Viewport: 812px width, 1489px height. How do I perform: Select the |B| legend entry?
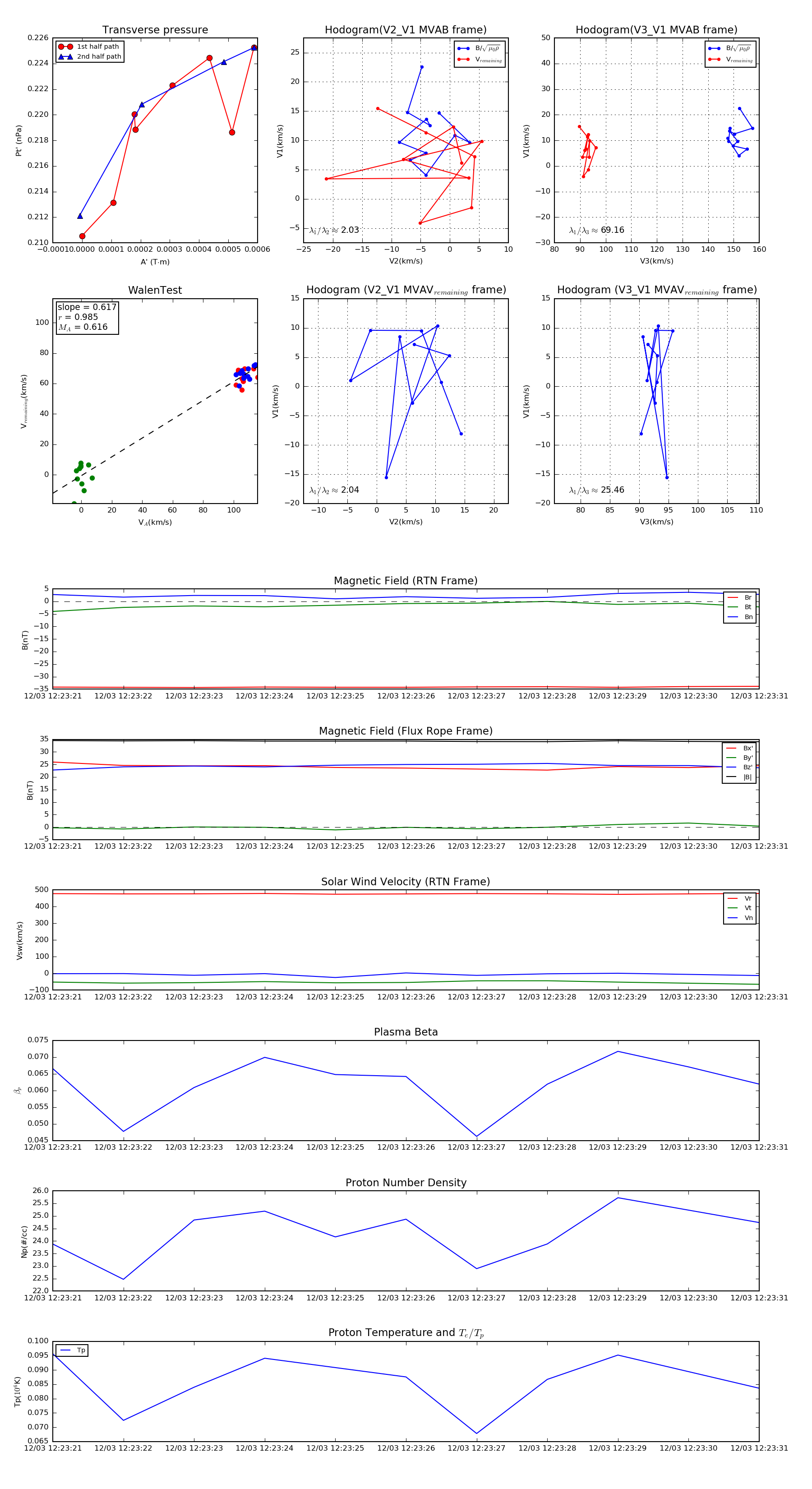[739, 777]
